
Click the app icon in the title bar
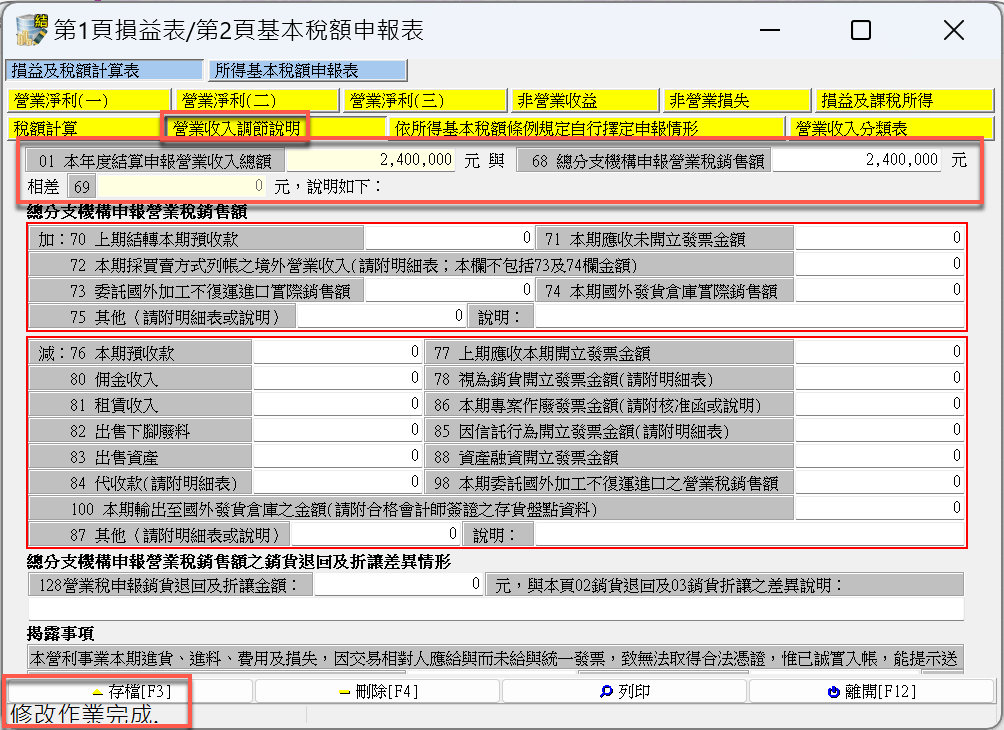coord(31,30)
